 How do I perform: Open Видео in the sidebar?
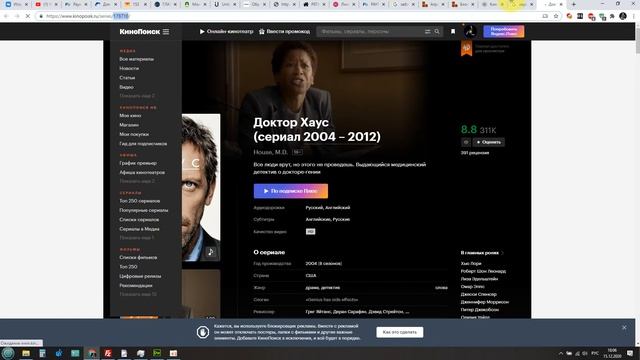click(x=126, y=87)
